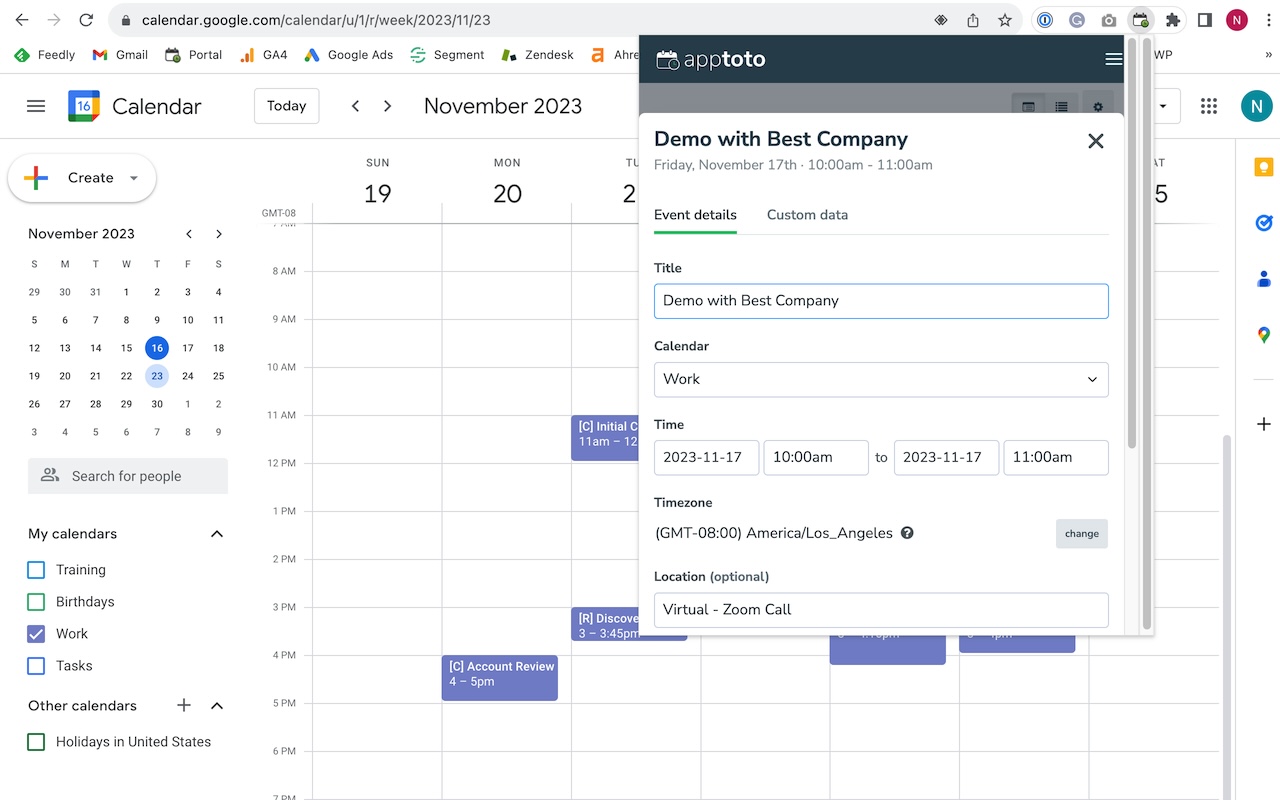
Task: Go to next week arrow
Action: 388,106
